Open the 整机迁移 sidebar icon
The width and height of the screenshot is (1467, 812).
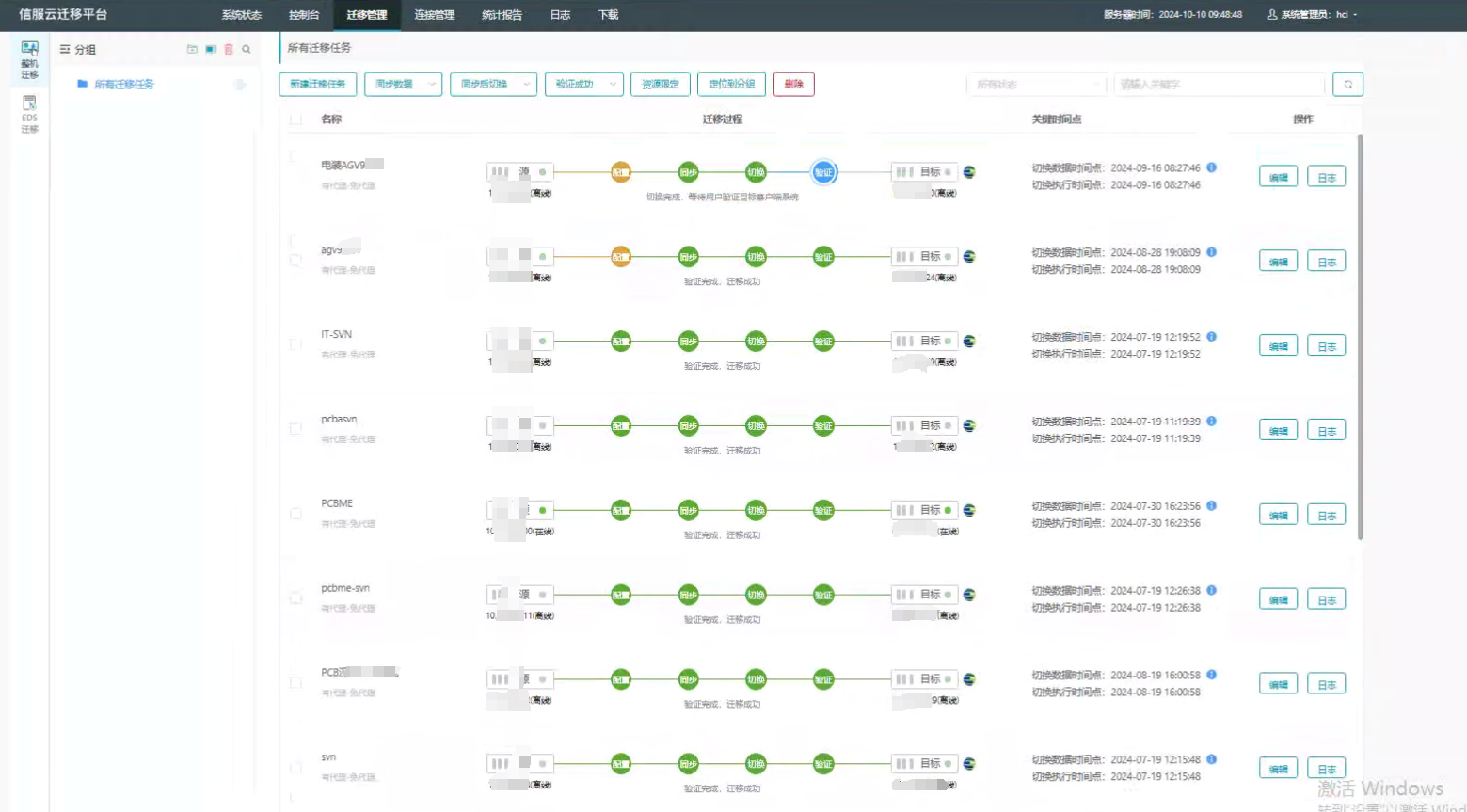29,58
